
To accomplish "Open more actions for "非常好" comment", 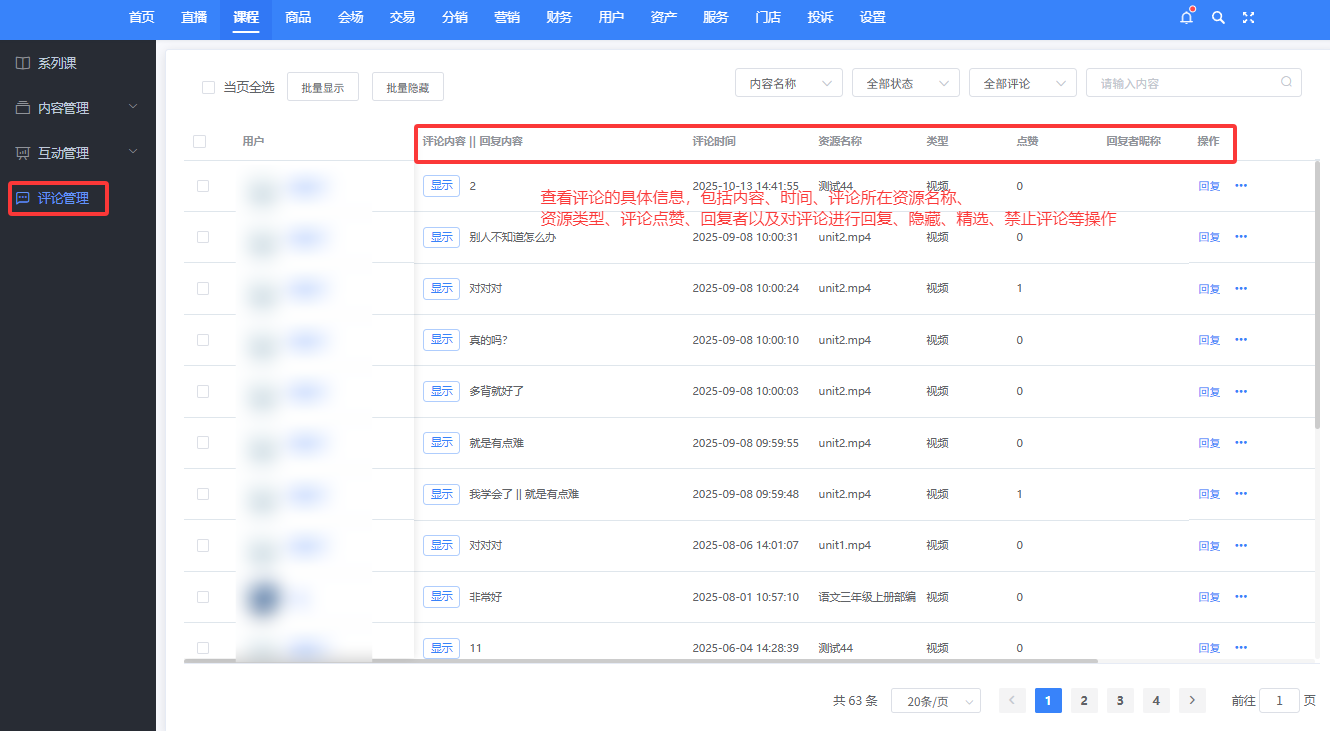I will pyautogui.click(x=1241, y=597).
